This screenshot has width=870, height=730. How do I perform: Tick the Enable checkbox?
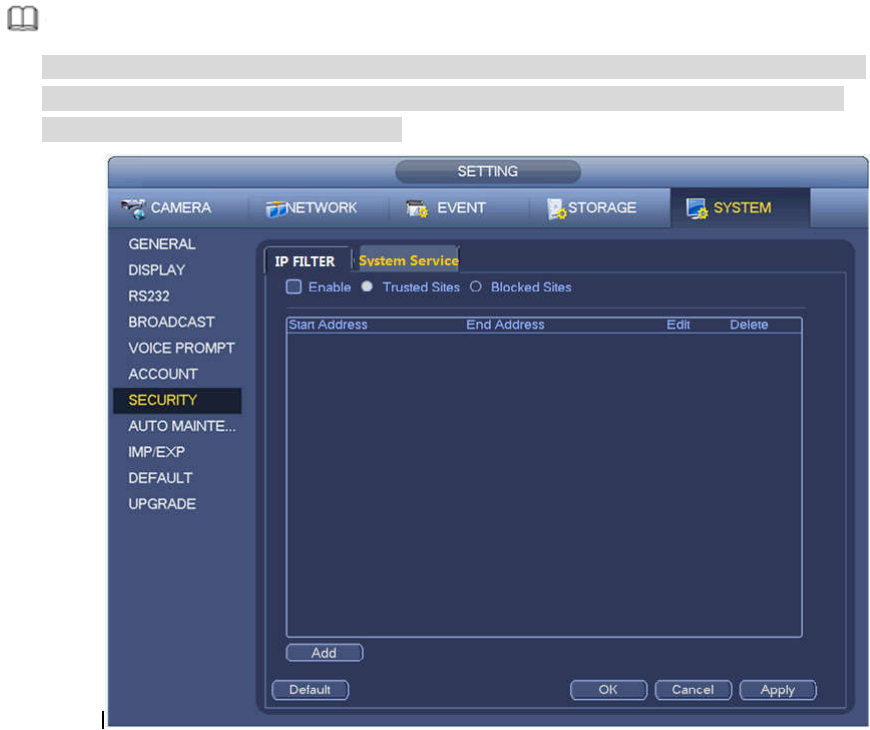(294, 287)
